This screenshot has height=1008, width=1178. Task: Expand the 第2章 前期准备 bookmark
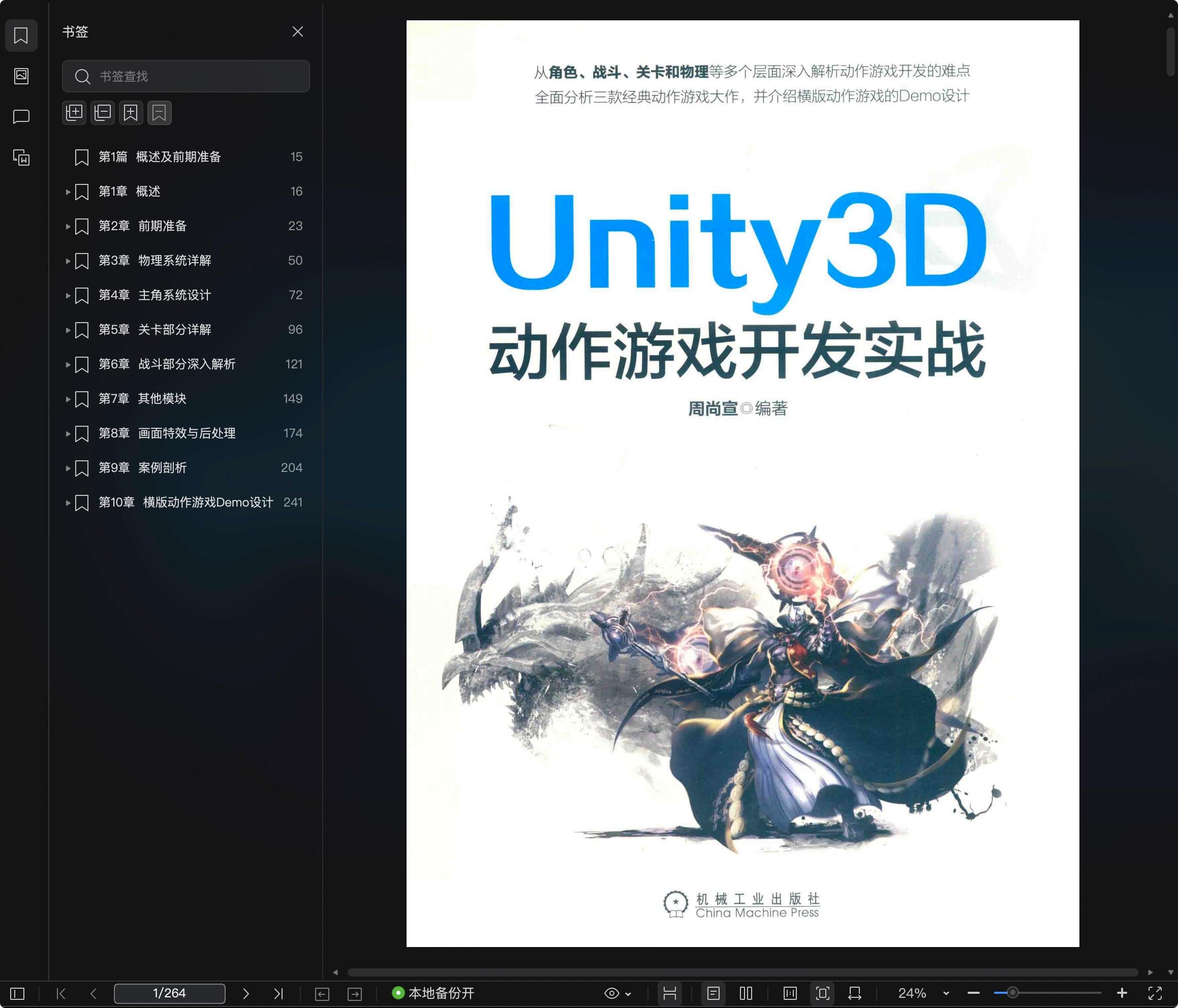tap(68, 226)
